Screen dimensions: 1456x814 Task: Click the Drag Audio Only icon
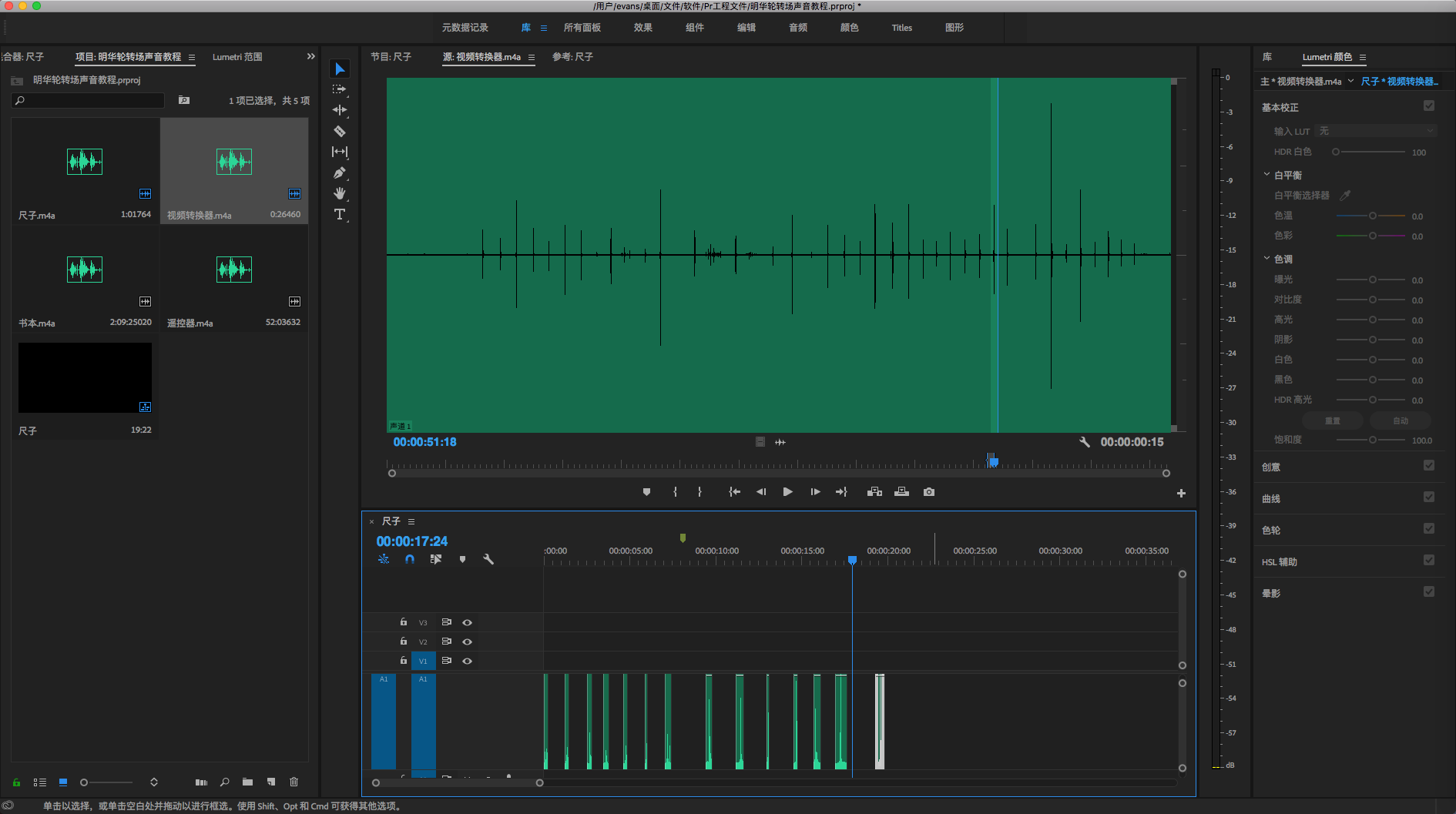780,442
